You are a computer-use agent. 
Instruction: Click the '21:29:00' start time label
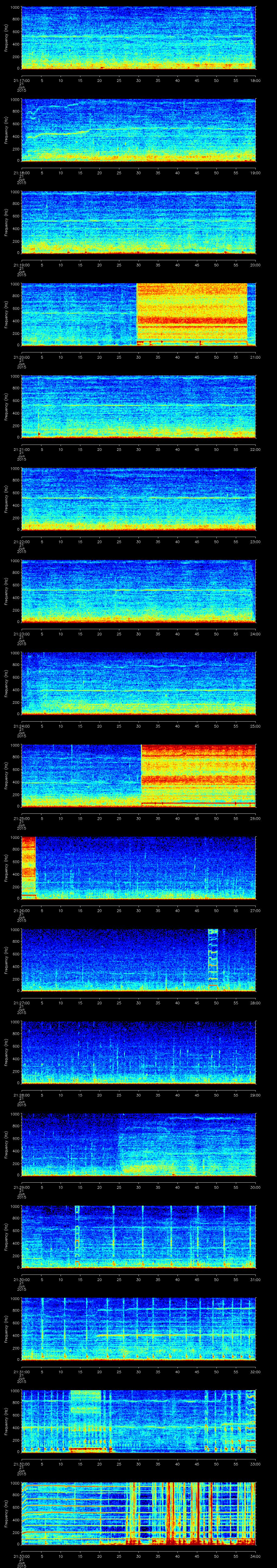point(21,1186)
